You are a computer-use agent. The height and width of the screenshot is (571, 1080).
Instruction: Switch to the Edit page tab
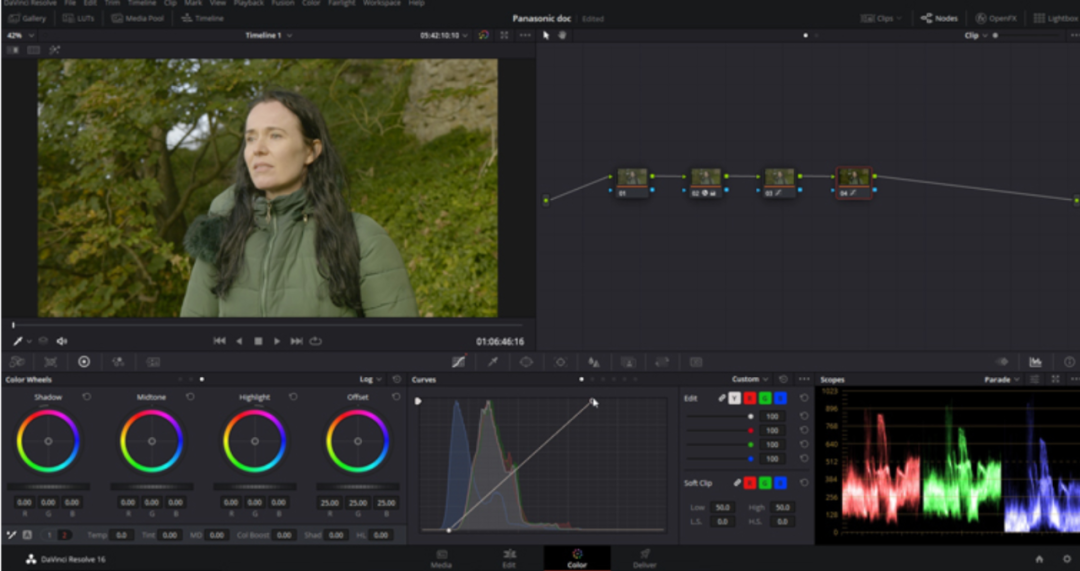point(509,557)
